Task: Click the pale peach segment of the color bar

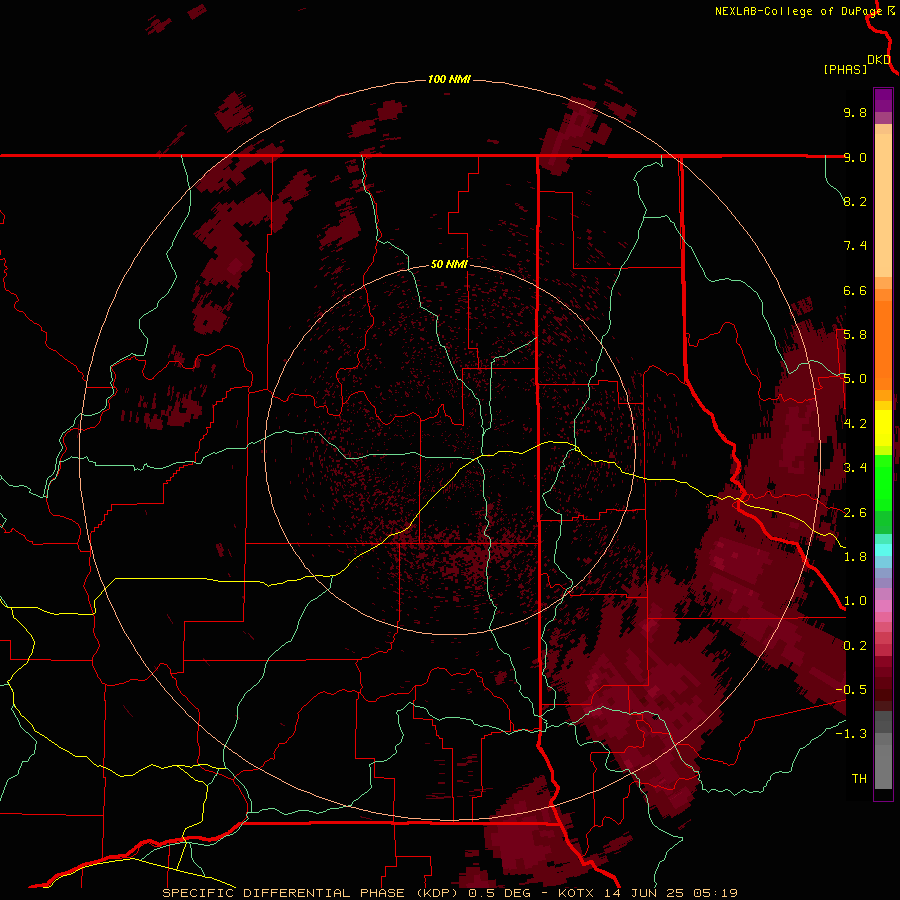Action: [883, 207]
